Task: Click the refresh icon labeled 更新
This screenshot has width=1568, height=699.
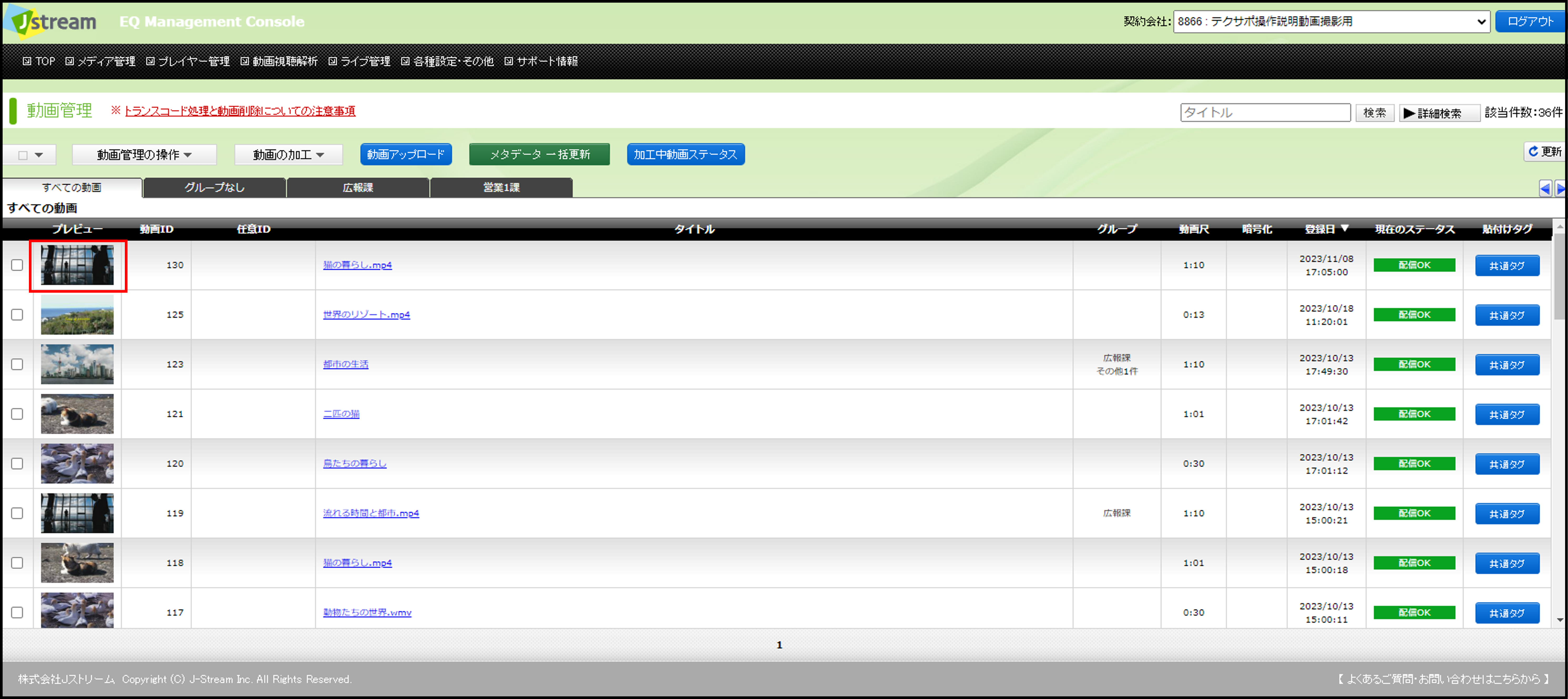Action: pos(1545,152)
